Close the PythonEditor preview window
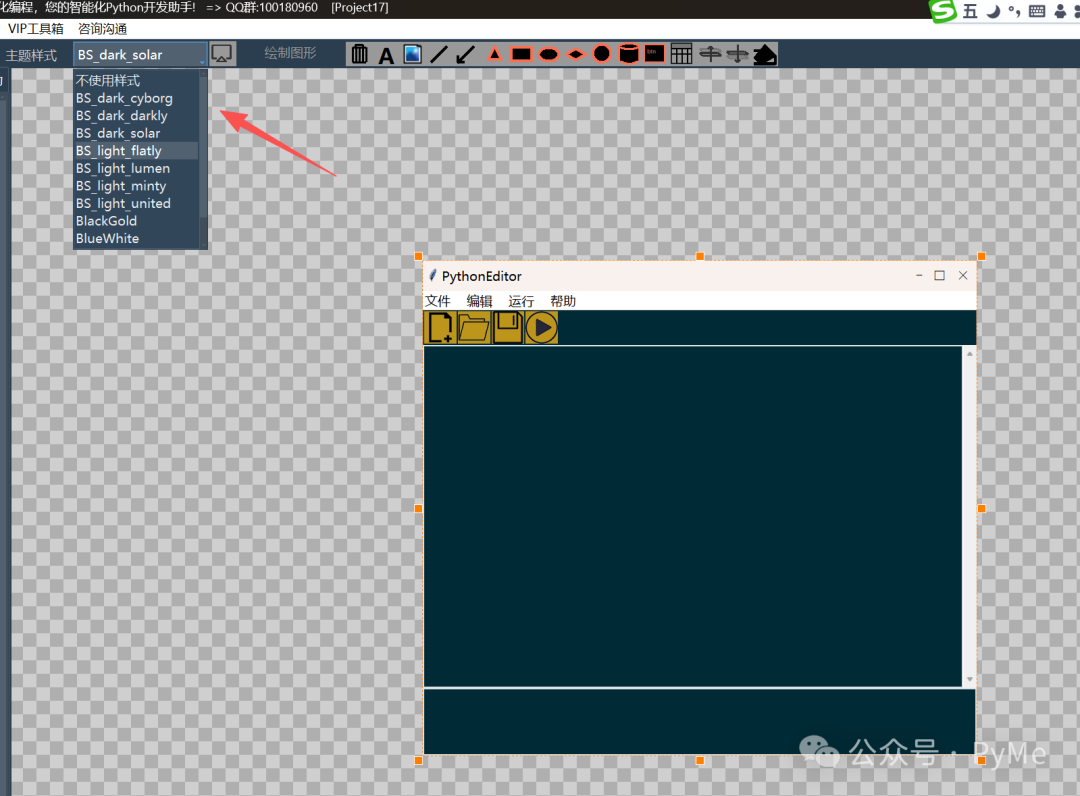The image size is (1080, 796). tap(963, 275)
